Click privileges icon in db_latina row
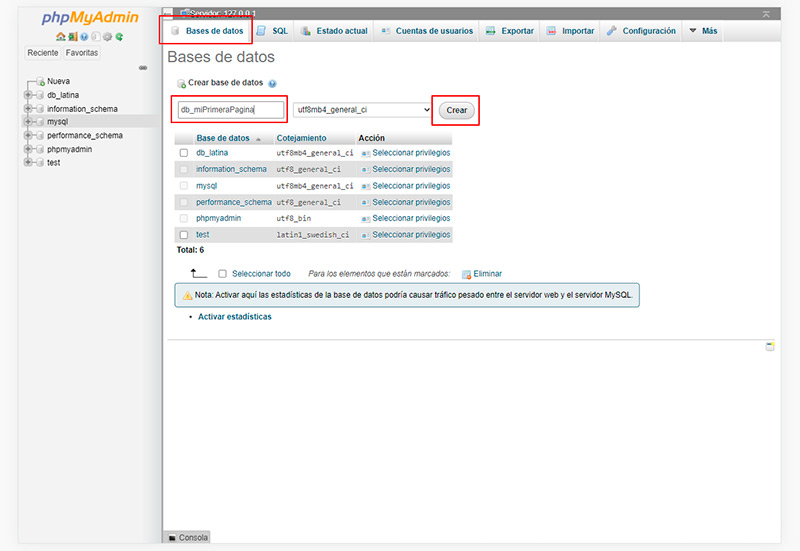Screen dimensions: 800x551 pos(365,153)
